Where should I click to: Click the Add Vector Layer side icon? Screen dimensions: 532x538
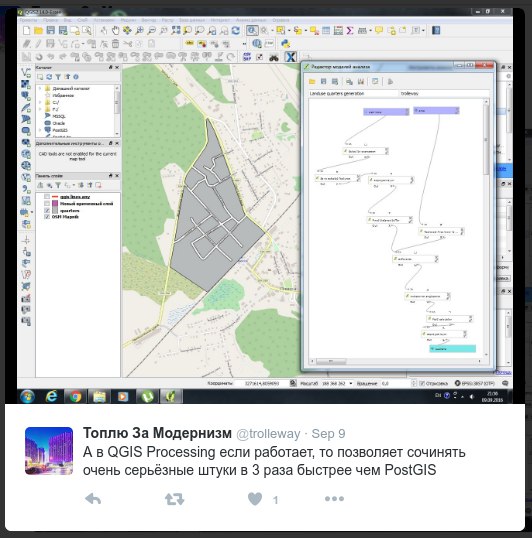click(x=26, y=72)
